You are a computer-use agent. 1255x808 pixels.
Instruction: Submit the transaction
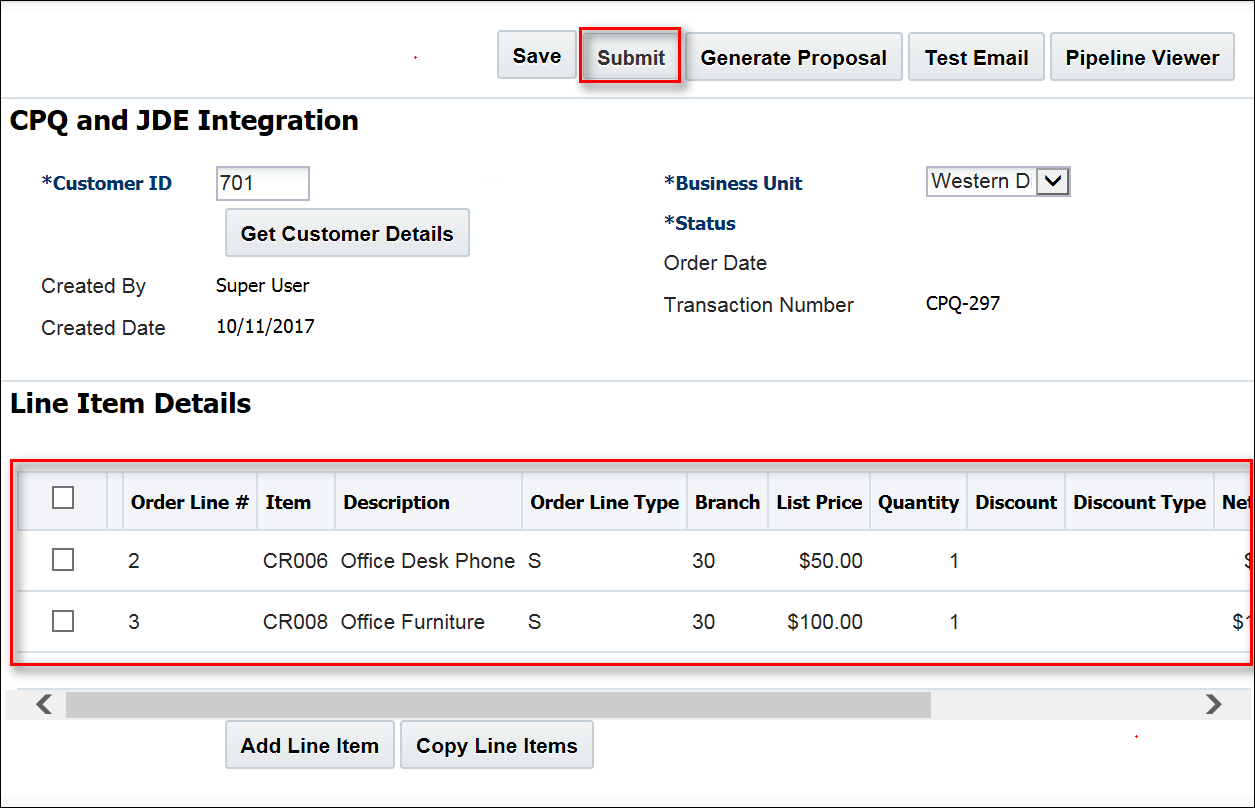tap(631, 57)
